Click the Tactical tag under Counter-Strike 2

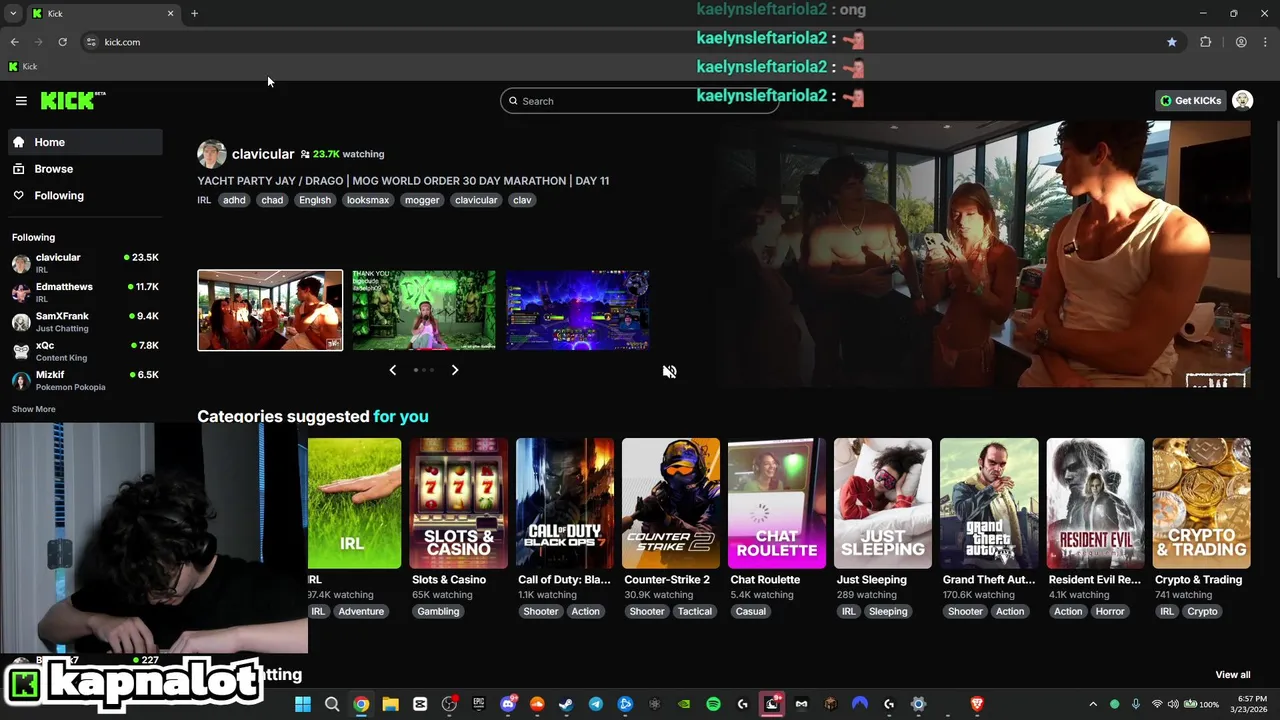[694, 612]
